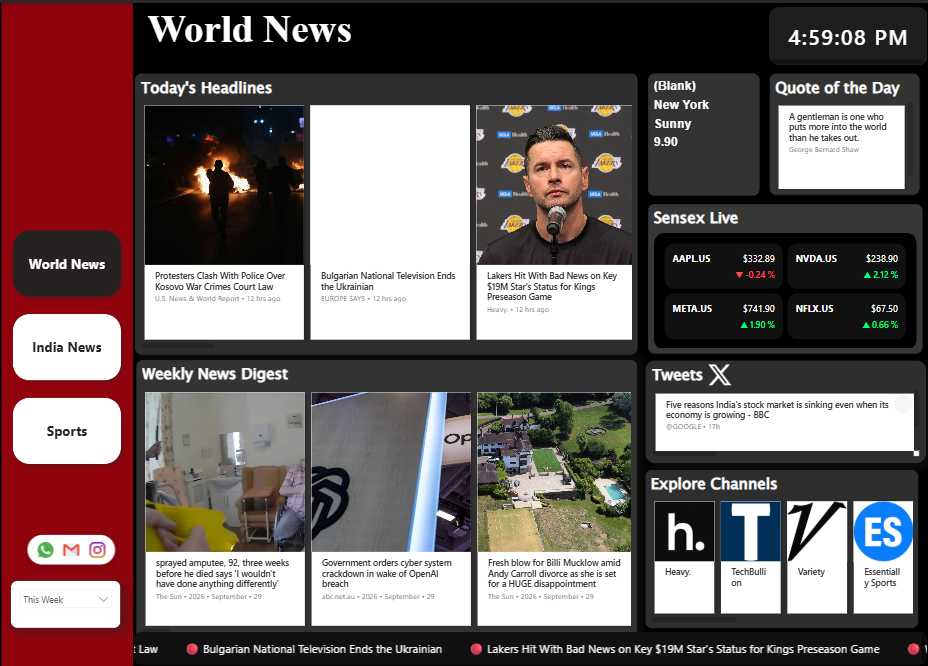
Task: Click red bullet before Bulgarian ticker headline
Action: point(192,649)
